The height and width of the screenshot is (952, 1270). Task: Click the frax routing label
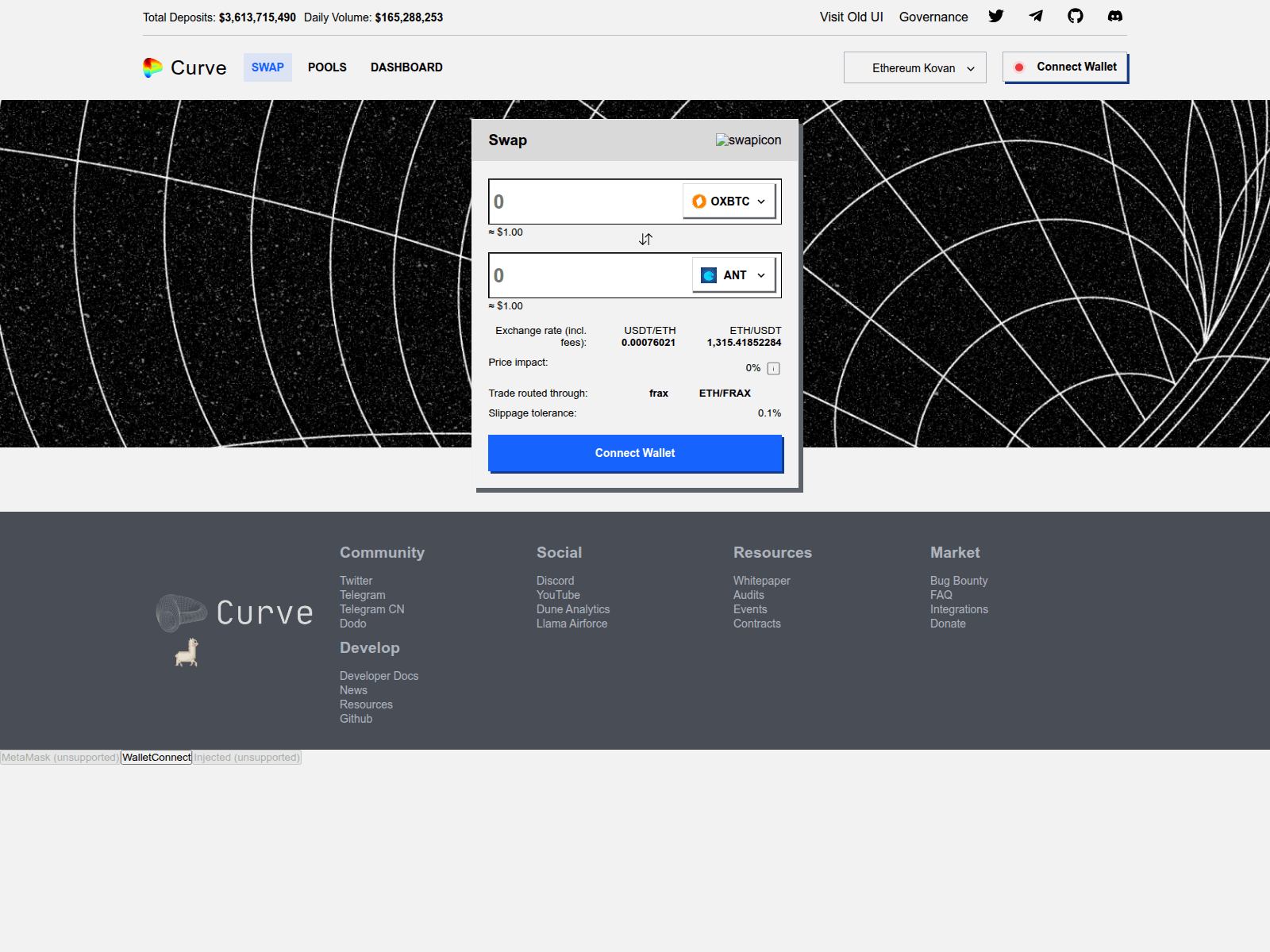[x=659, y=393]
